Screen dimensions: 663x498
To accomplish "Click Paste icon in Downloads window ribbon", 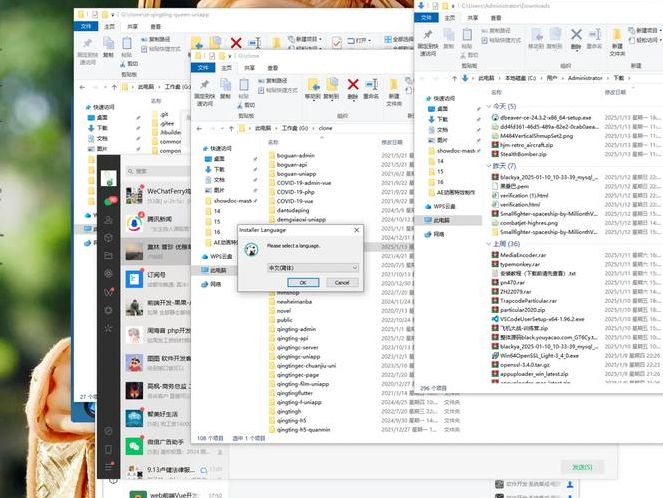I will (467, 34).
